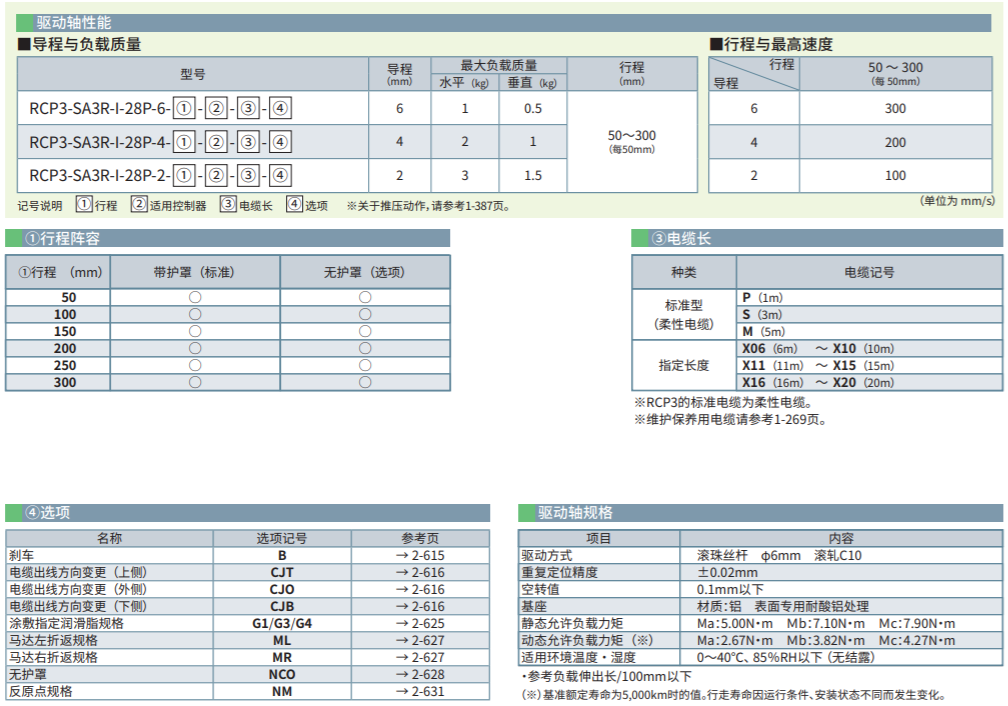The width and height of the screenshot is (1008, 706).
Task: Click the 参考负载伸出长/100mm以下 note
Action: click(606, 676)
